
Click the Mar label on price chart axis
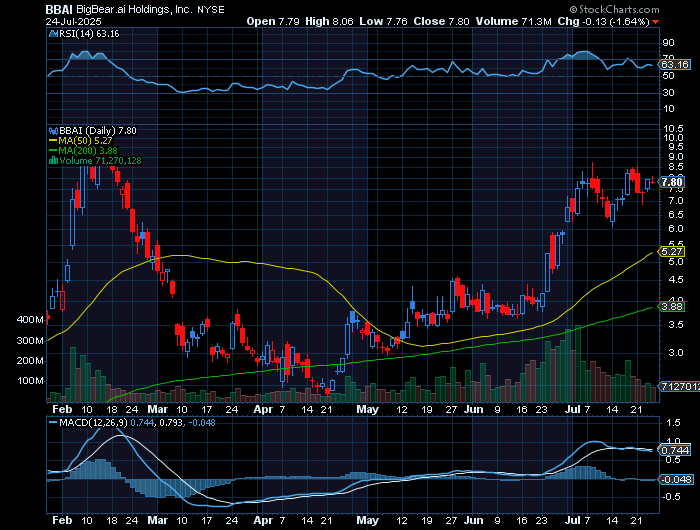click(x=158, y=409)
